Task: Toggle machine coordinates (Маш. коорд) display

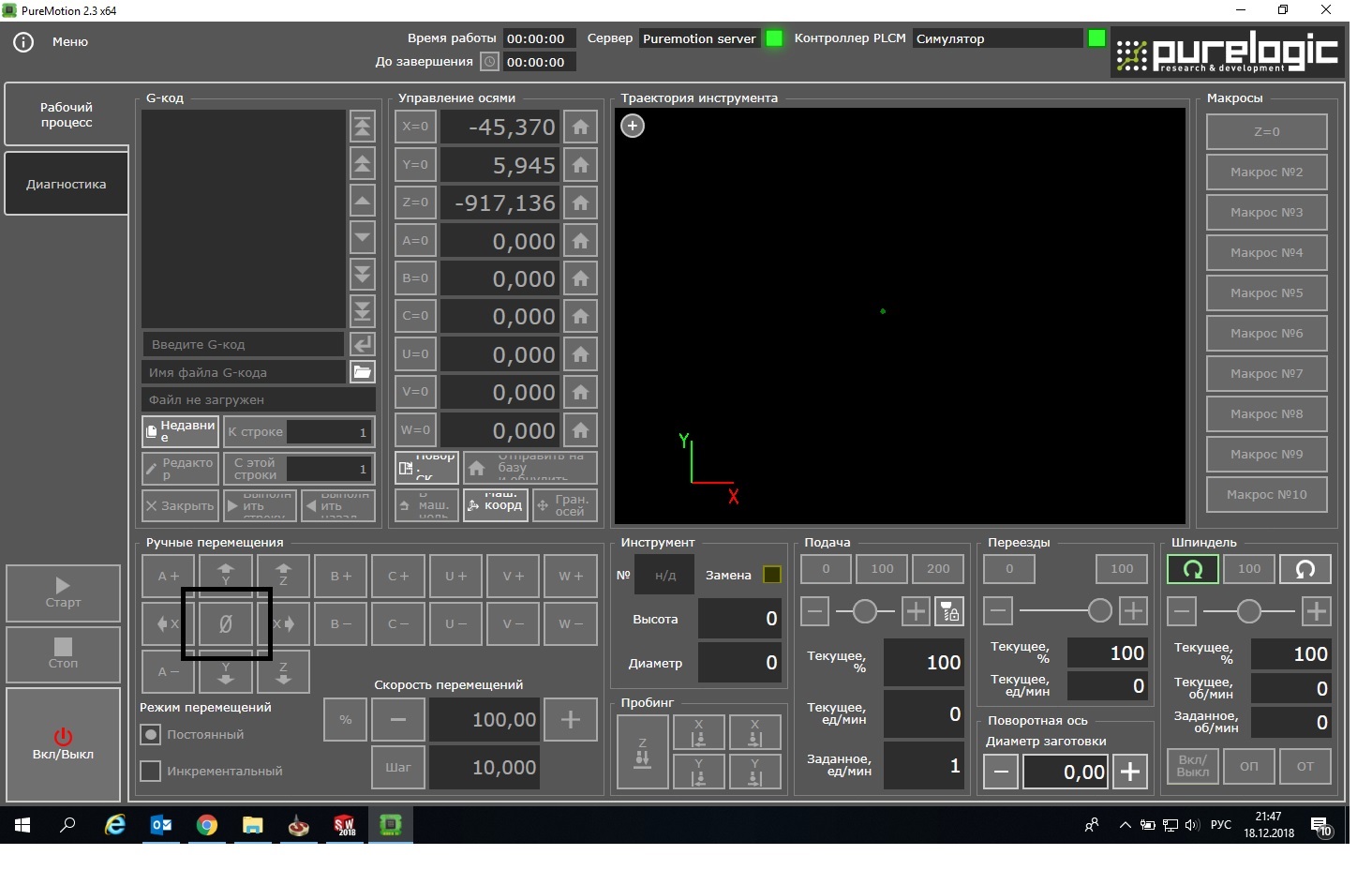Action: pos(496,505)
